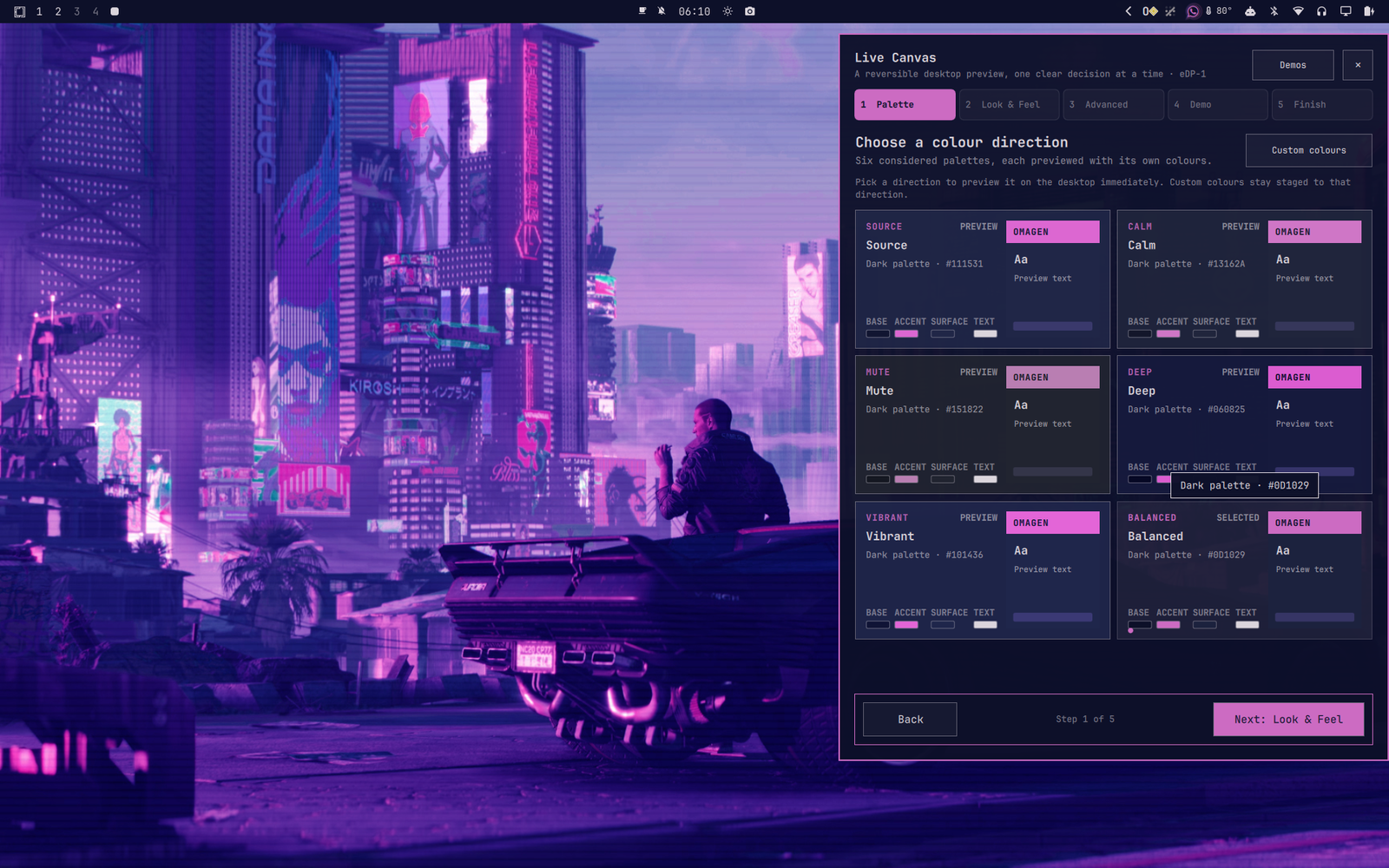1389x868 pixels.
Task: Choose the Mute palette card
Action: 982,424
